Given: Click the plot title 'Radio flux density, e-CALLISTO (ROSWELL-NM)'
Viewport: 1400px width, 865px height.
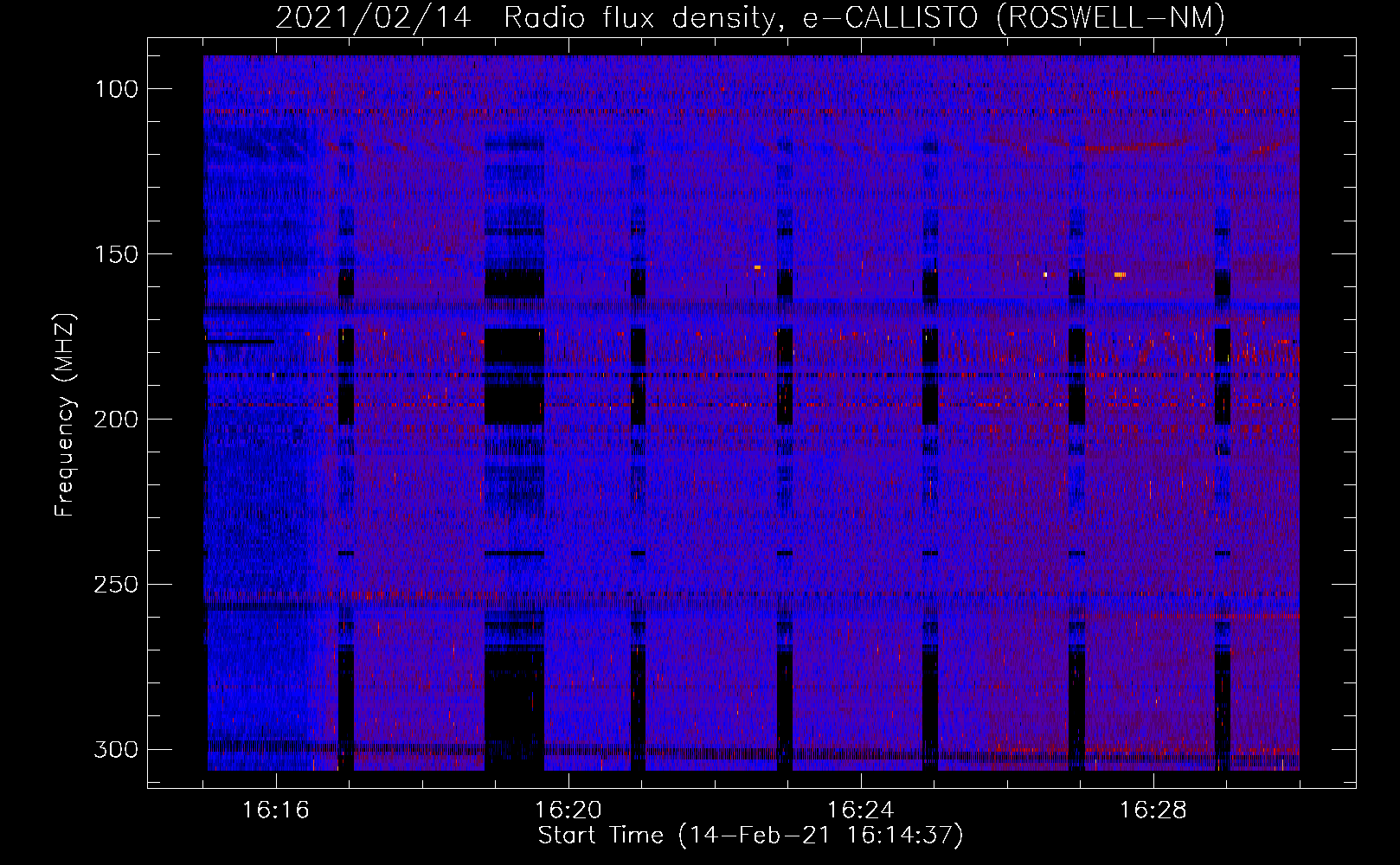Looking at the screenshot, I should click(864, 17).
